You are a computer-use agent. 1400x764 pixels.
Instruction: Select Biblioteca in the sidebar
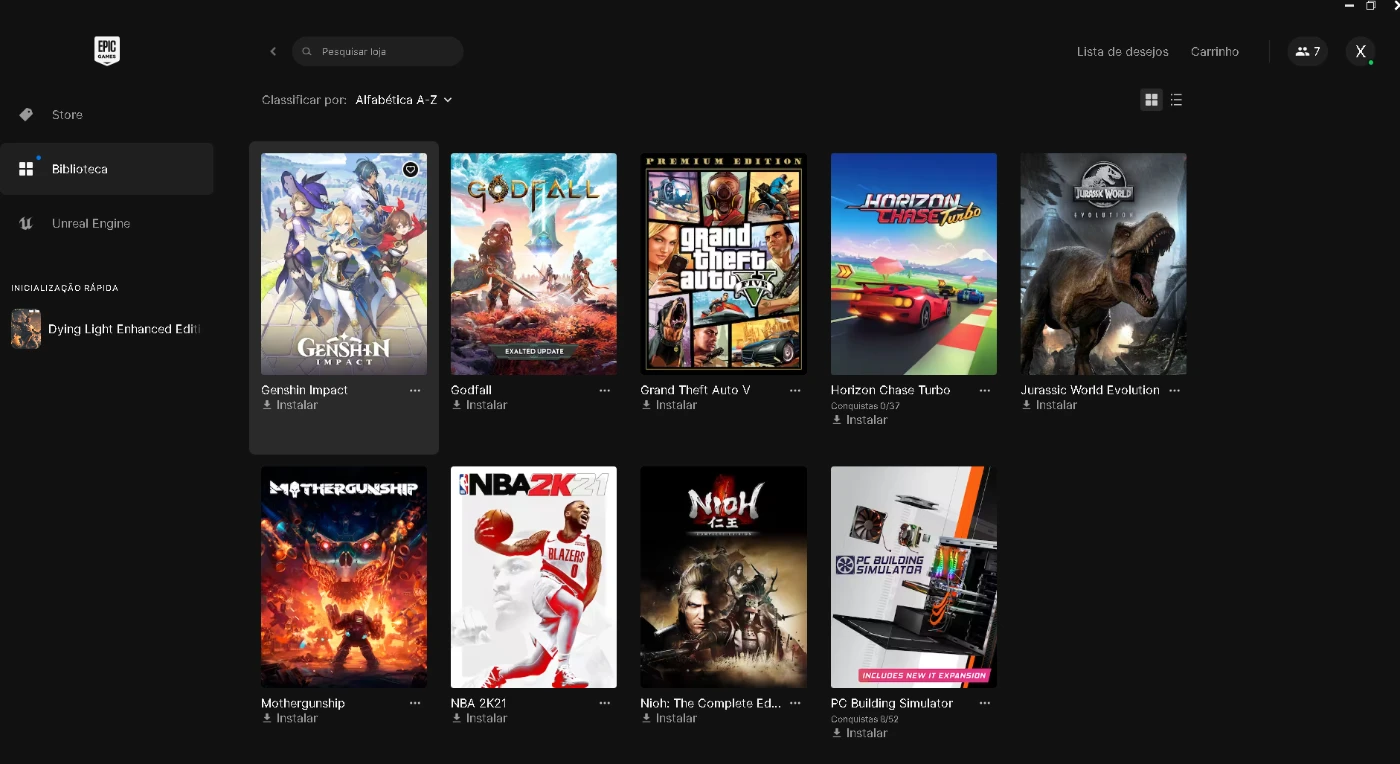click(x=106, y=169)
